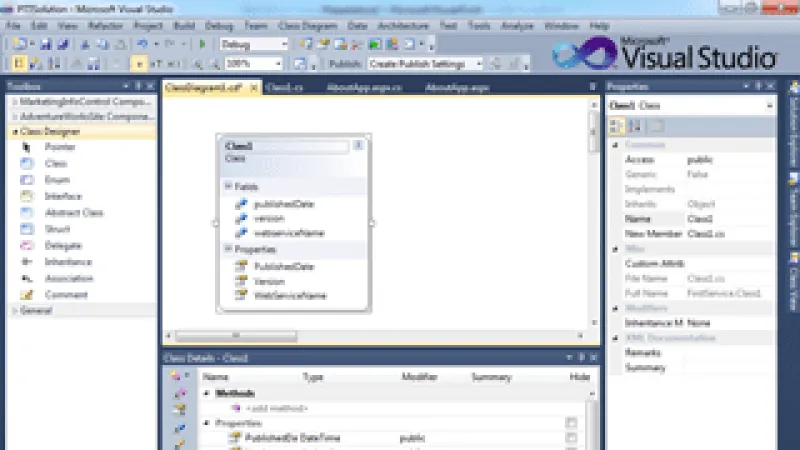This screenshot has width=800, height=450.
Task: Expand the MarketingInfoControl Components group
Action: pos(15,102)
